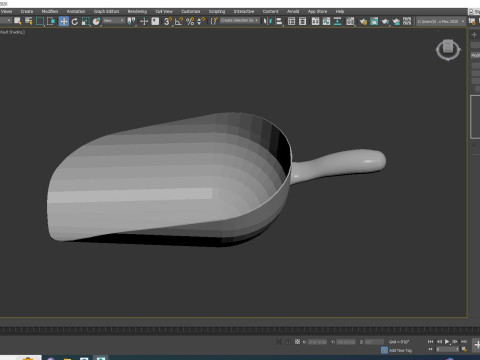The width and height of the screenshot is (480, 360).
Task: Toggle the Window/Crossing selection icon
Action: click(x=51, y=21)
